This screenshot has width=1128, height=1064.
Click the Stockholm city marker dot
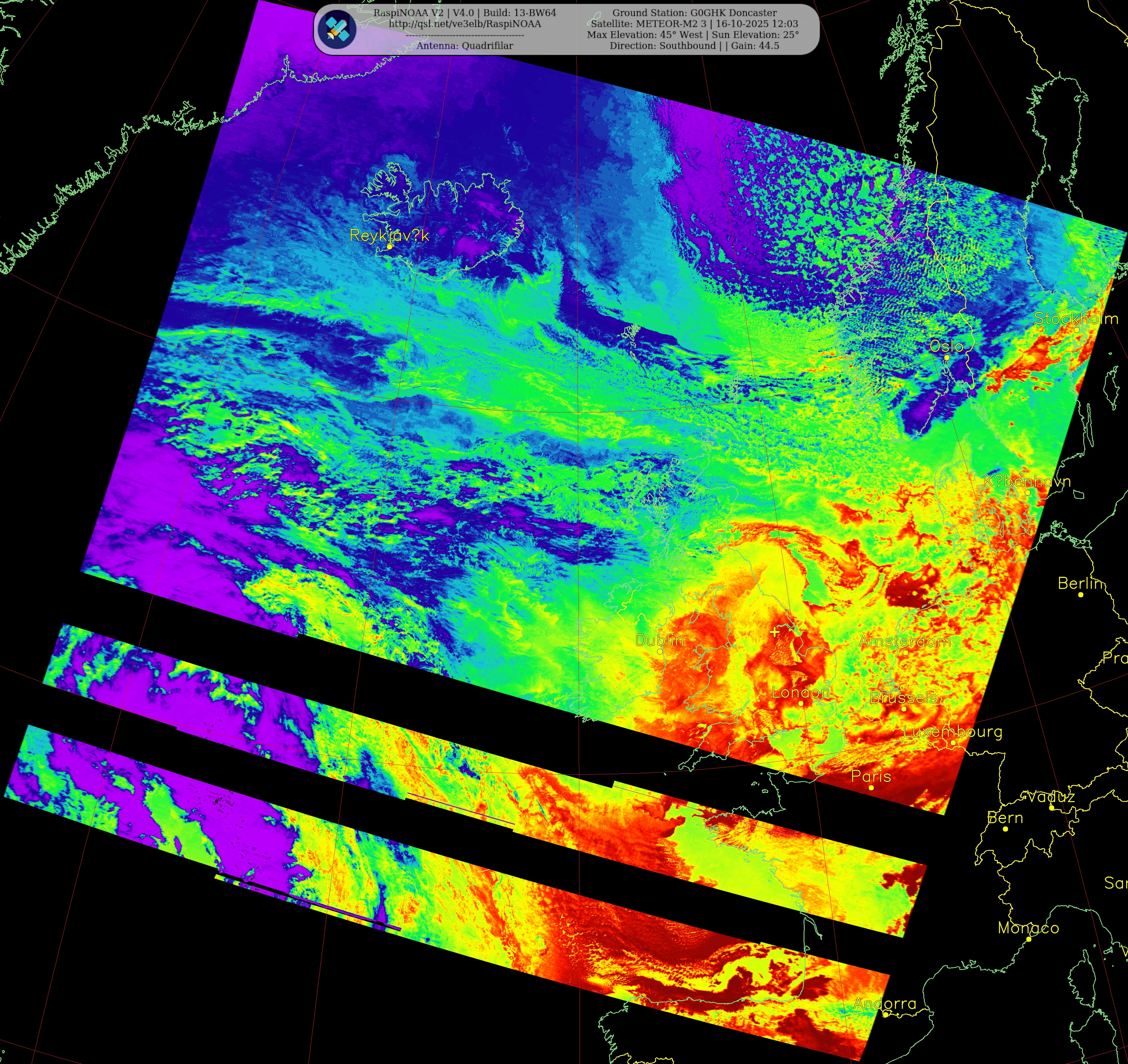click(1076, 330)
